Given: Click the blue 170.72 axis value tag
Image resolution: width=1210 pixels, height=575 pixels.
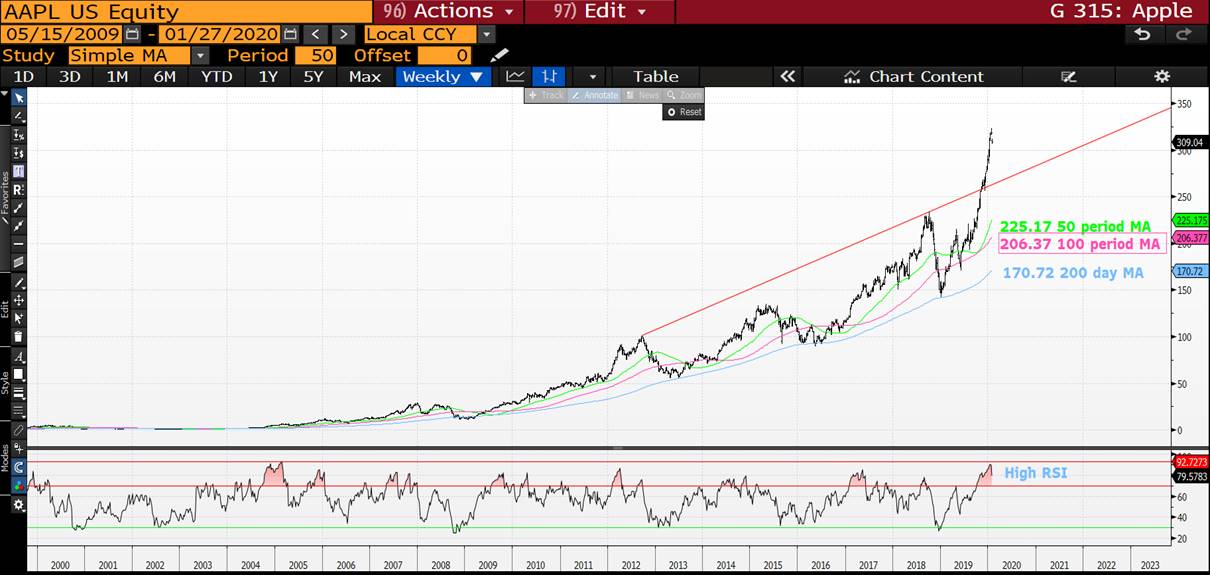Looking at the screenshot, I should coord(1189,271).
